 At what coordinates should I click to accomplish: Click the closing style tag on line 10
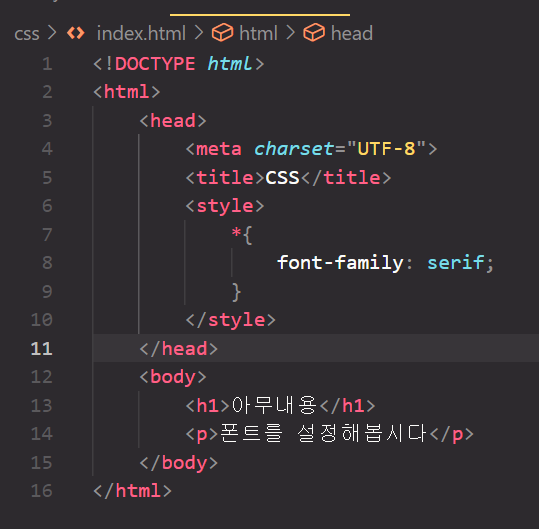[x=231, y=320]
